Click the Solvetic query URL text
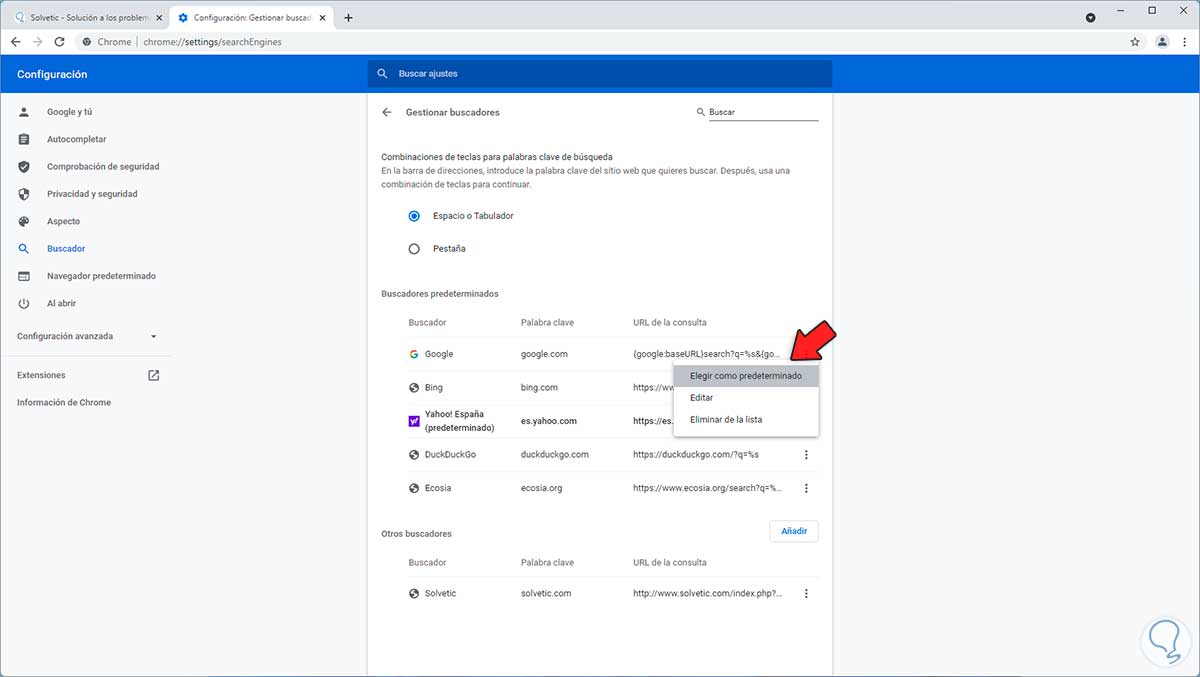Image resolution: width=1200 pixels, height=677 pixels. tap(708, 593)
